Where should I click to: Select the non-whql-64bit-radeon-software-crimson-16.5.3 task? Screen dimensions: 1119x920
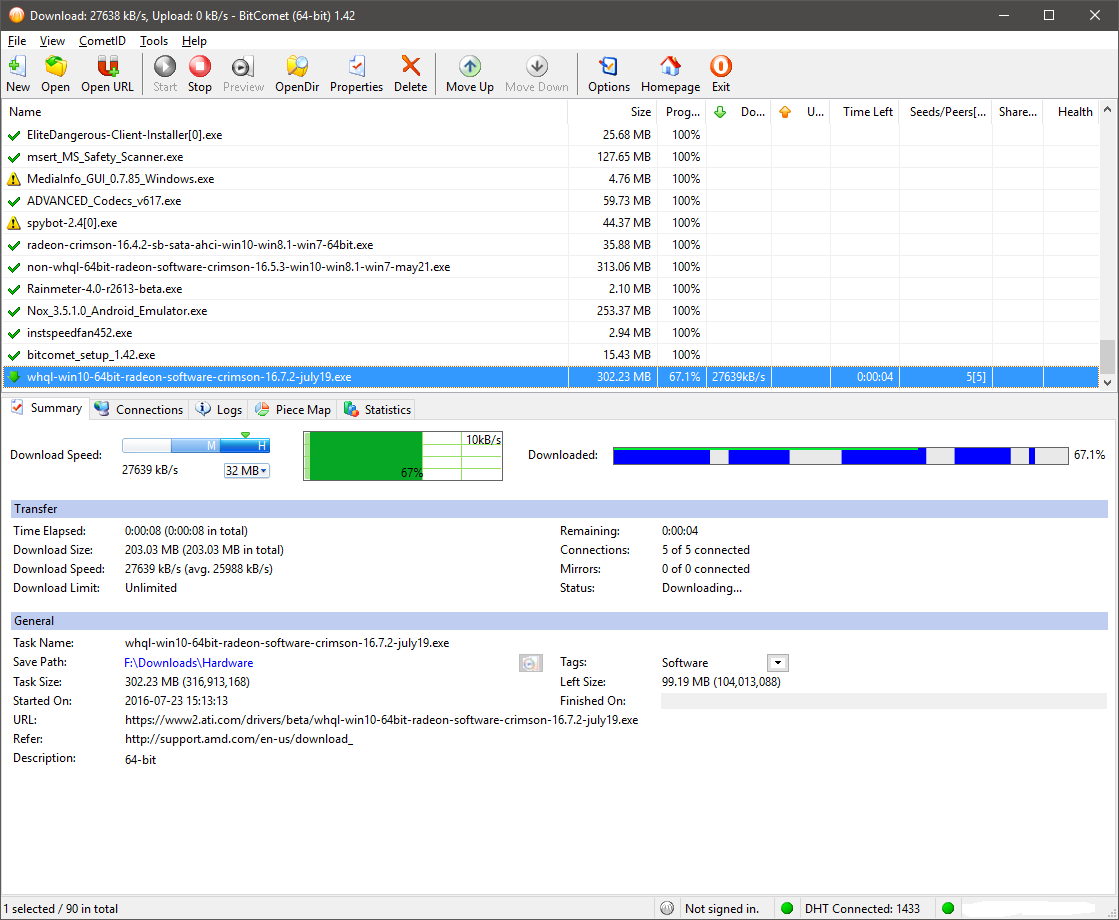pos(551,267)
